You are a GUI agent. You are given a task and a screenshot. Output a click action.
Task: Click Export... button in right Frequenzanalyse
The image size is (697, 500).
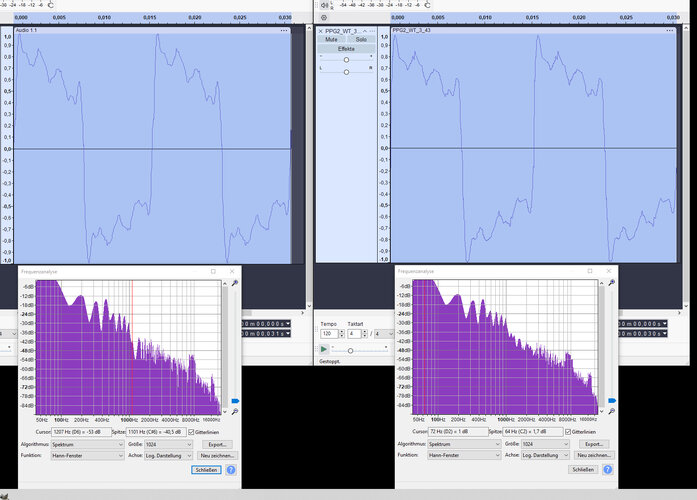(x=594, y=444)
